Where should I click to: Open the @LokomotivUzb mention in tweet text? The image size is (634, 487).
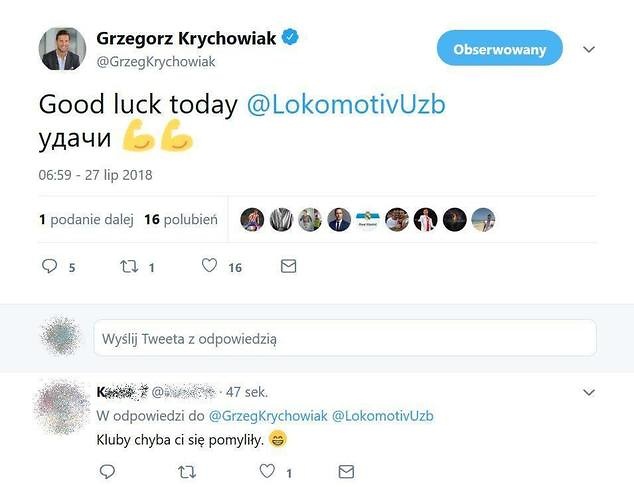pos(346,104)
